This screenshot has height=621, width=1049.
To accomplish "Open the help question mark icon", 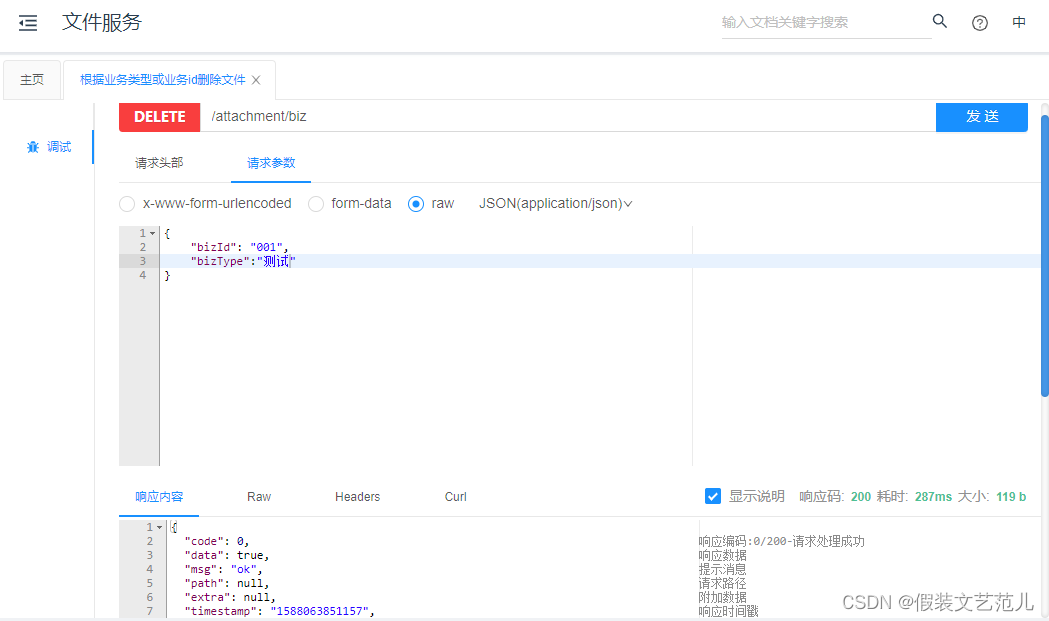I will 979,23.
